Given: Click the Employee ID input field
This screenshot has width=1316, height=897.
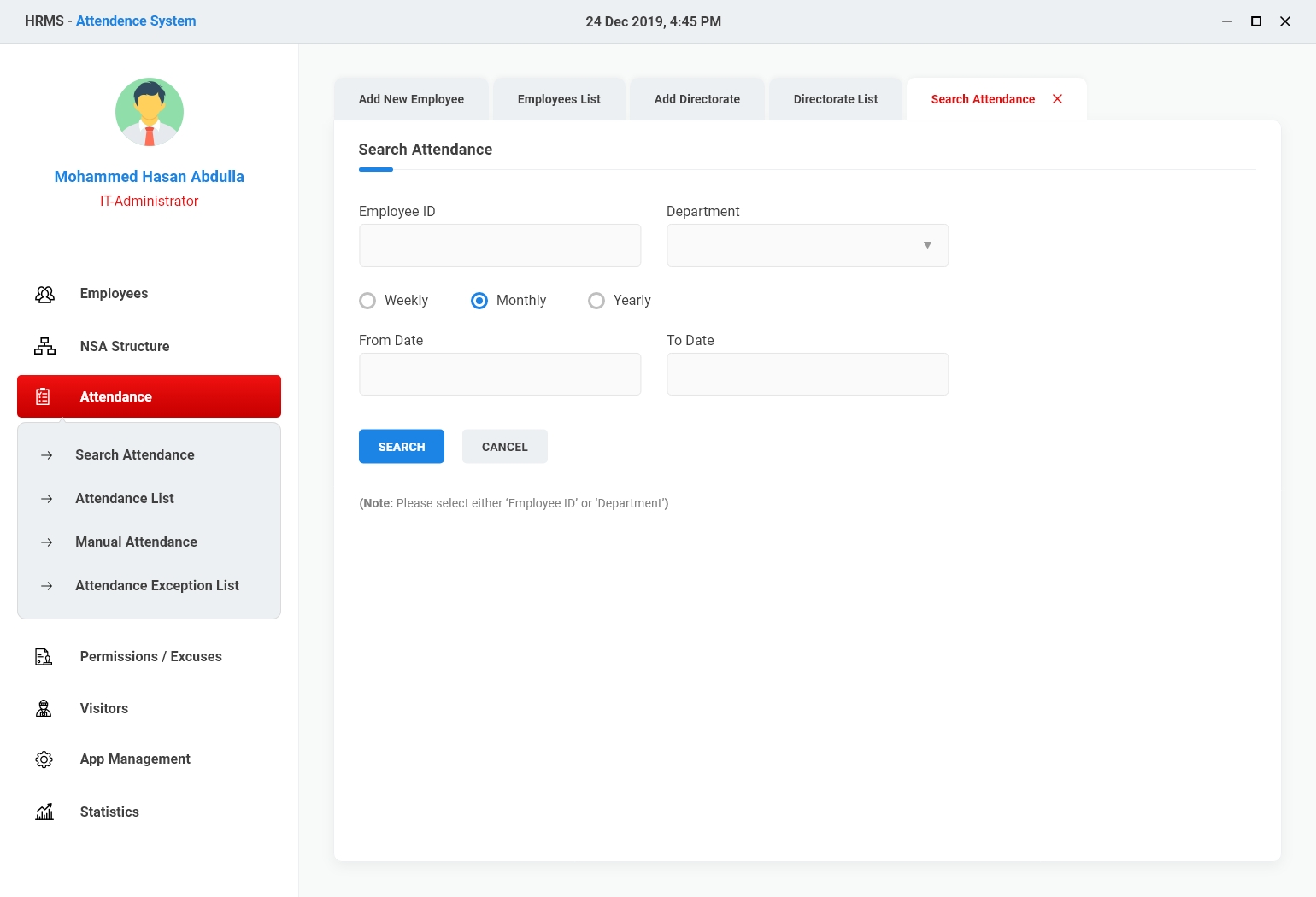Looking at the screenshot, I should [x=500, y=245].
